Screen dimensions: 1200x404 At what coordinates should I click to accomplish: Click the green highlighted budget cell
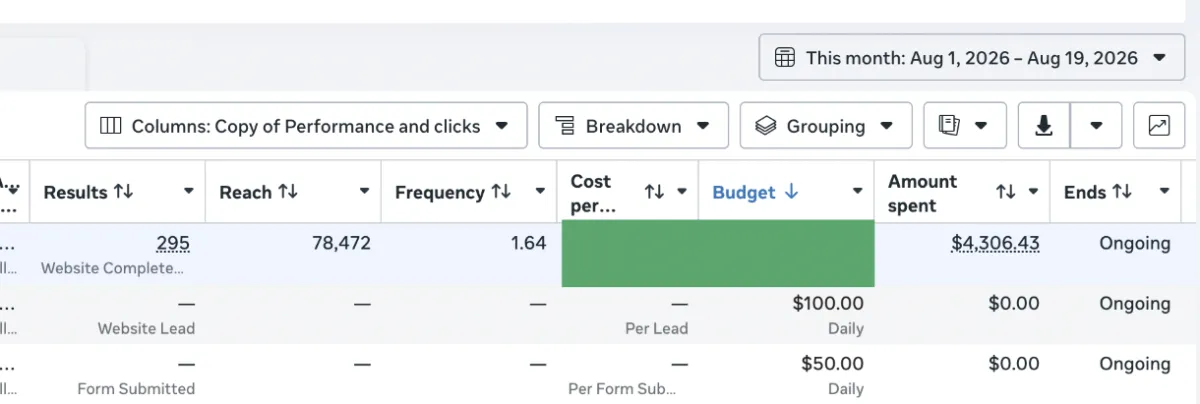click(x=718, y=254)
